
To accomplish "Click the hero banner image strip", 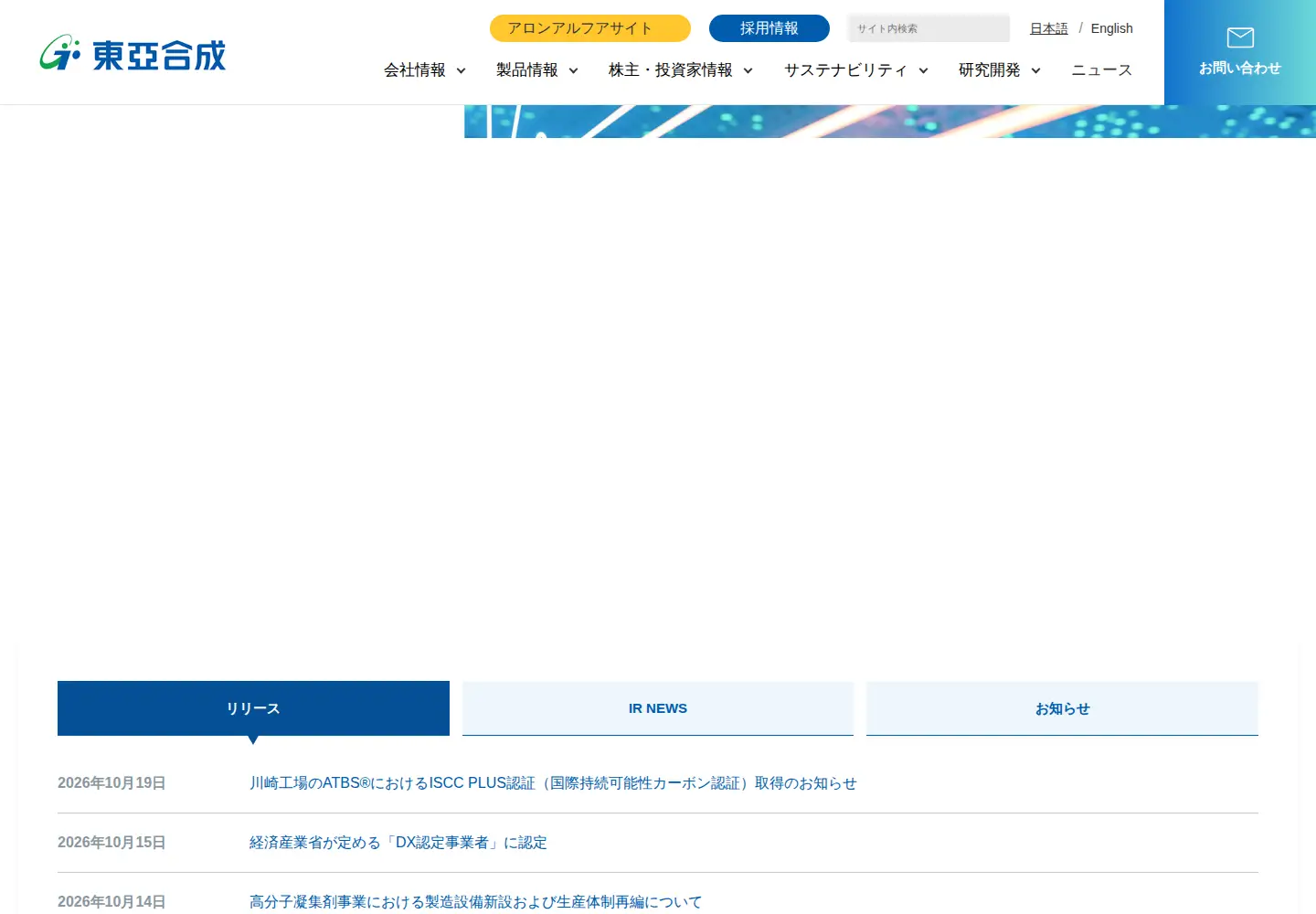I will pyautogui.click(x=890, y=122).
